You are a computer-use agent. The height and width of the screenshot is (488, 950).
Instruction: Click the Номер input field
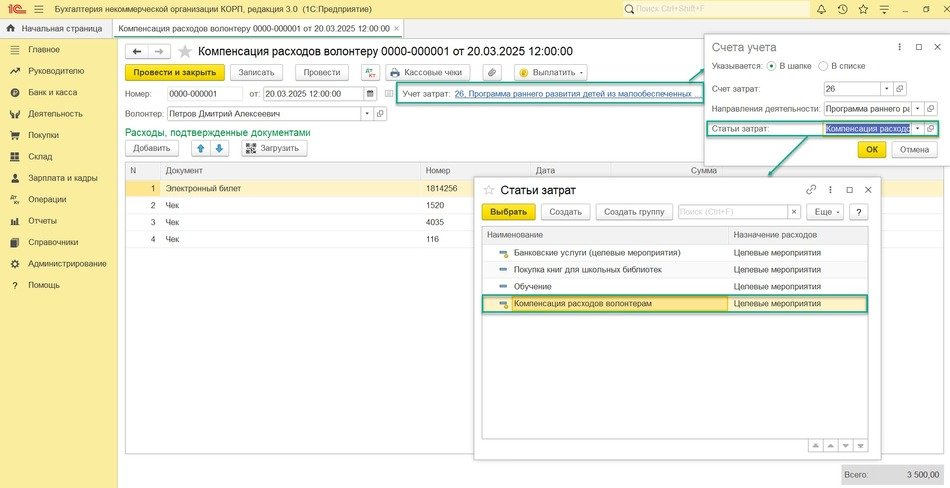[204, 94]
